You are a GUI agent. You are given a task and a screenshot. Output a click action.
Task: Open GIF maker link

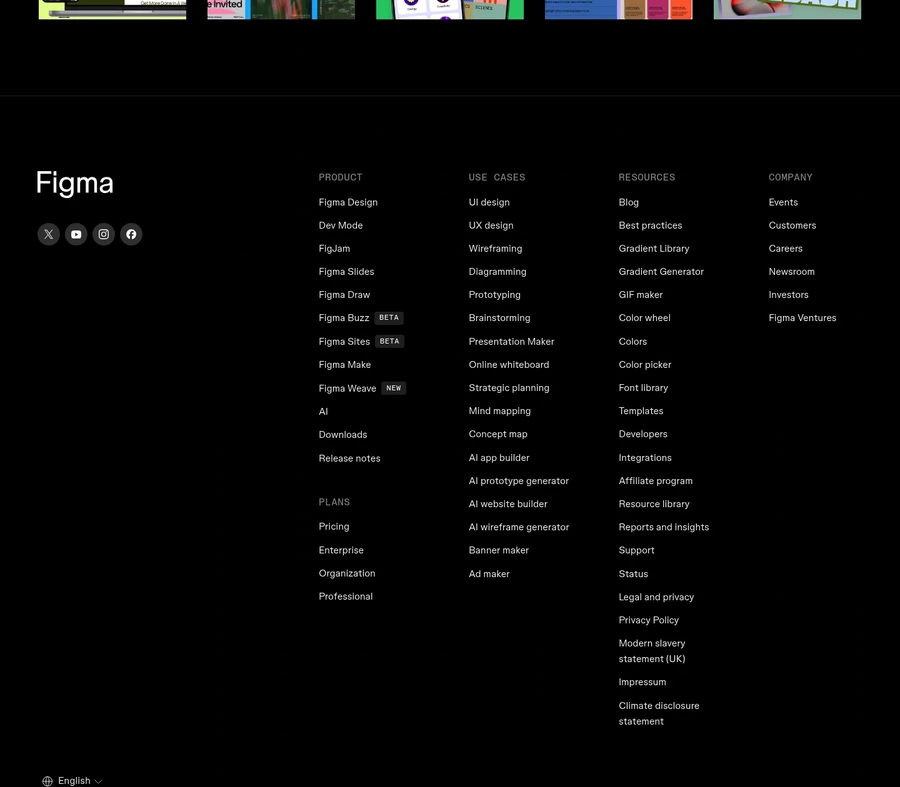coord(641,294)
